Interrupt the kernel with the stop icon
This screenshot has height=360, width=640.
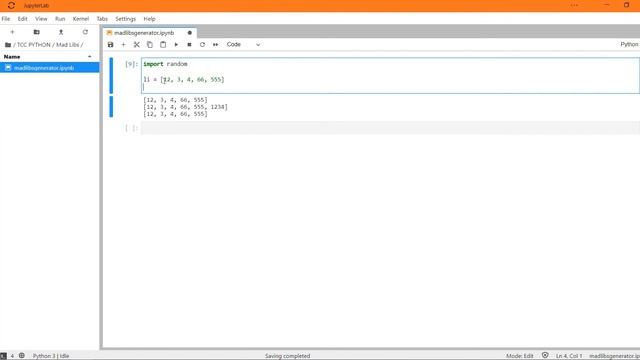[x=189, y=44]
